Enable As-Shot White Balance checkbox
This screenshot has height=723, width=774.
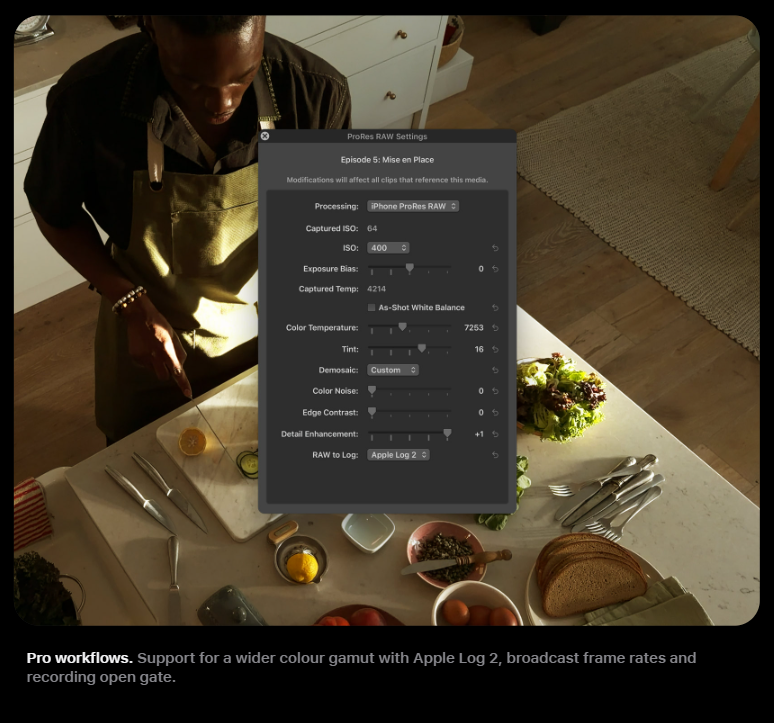coord(371,307)
